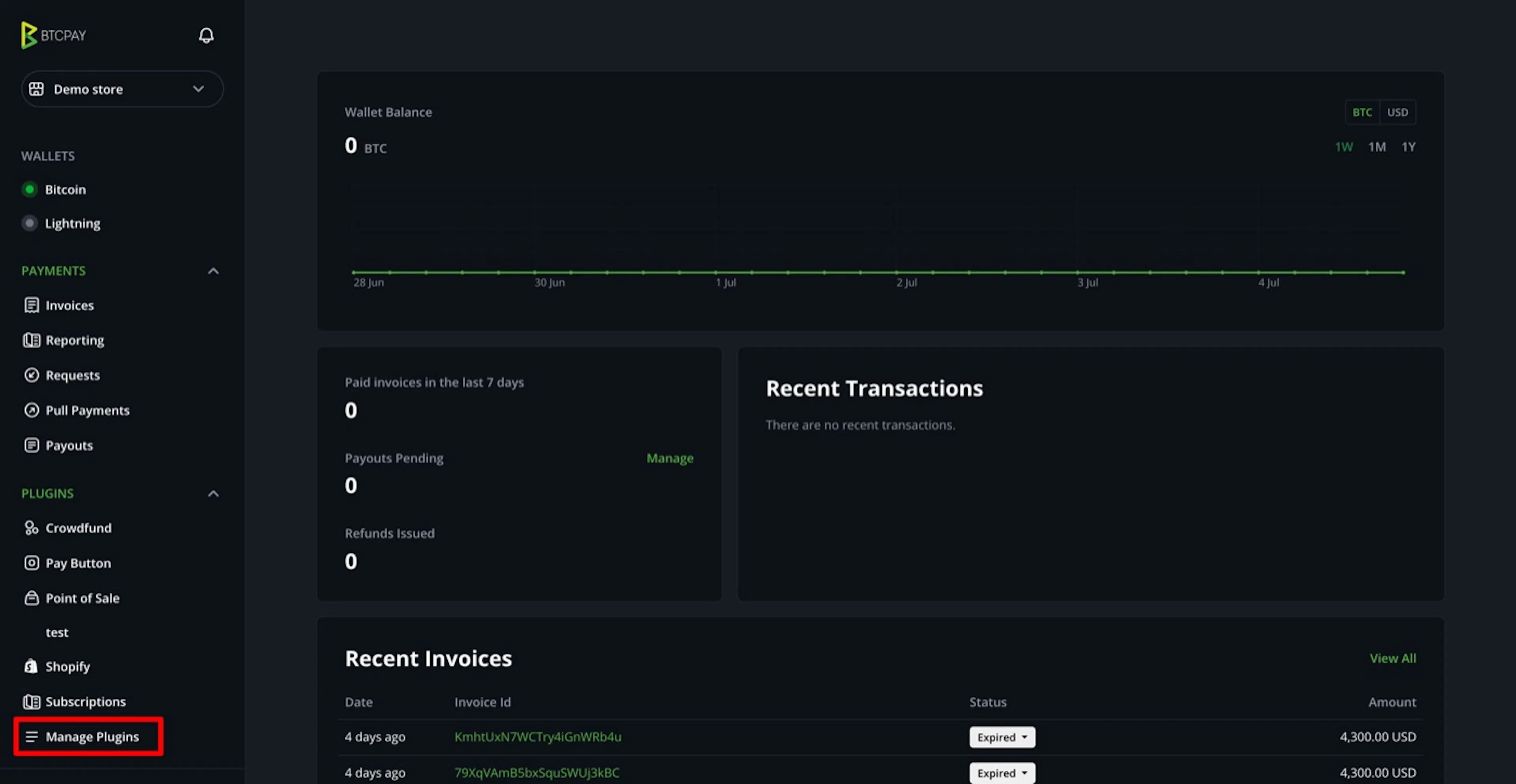The image size is (1516, 784).
Task: Click the first row's 4,300.00 USD amount
Action: click(x=1378, y=737)
